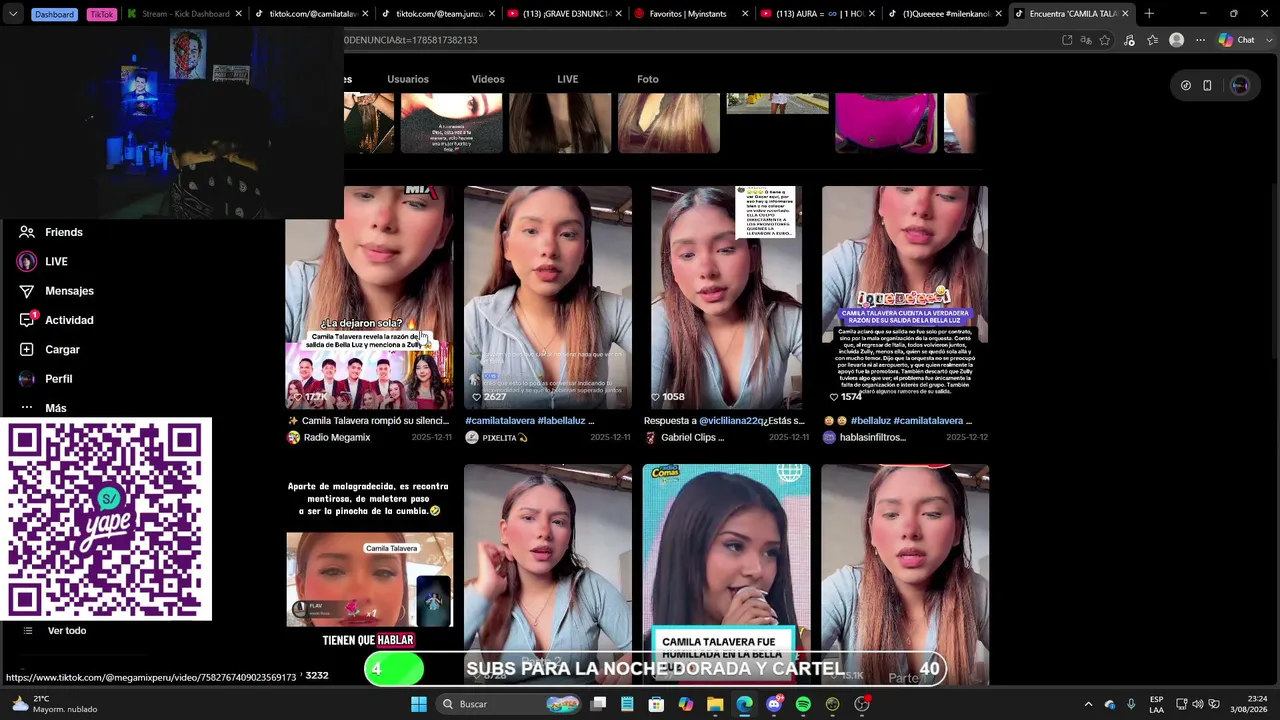This screenshot has height=720, width=1280.
Task: Open the Dashboard browser tab
Action: (54, 14)
